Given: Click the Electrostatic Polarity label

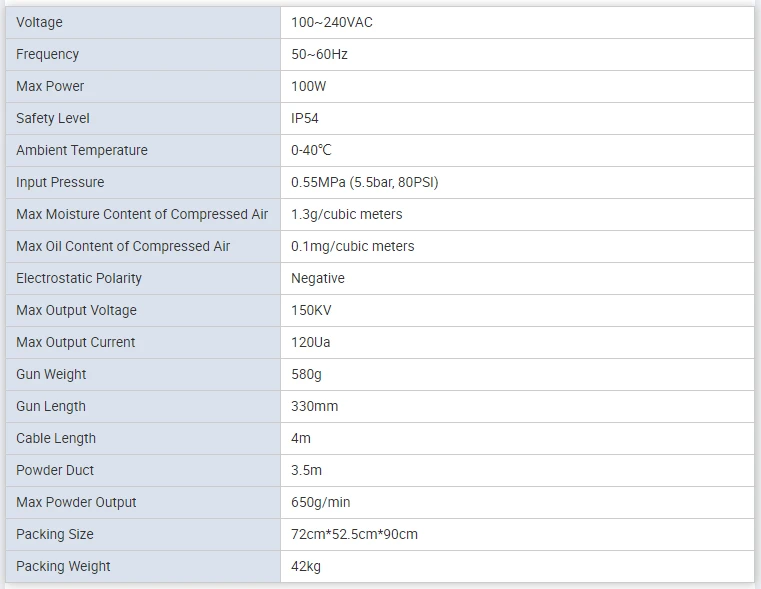Looking at the screenshot, I should (x=79, y=278).
